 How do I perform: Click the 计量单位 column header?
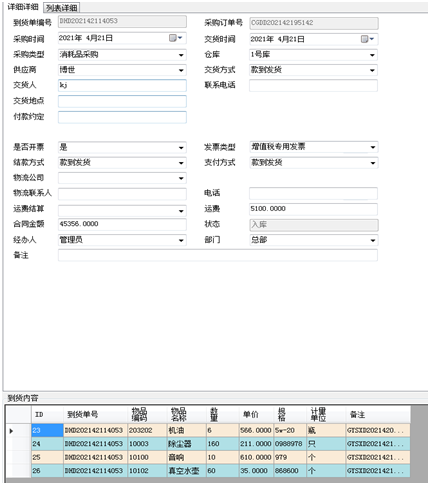326,415
